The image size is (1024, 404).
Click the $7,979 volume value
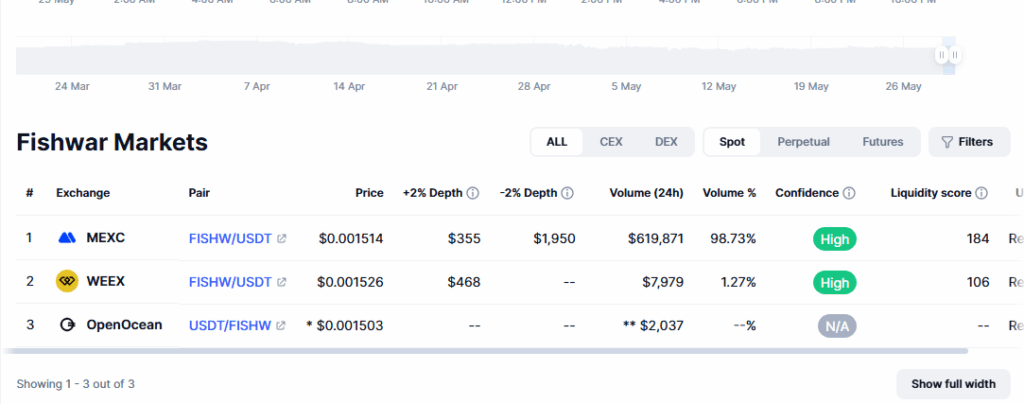point(663,283)
